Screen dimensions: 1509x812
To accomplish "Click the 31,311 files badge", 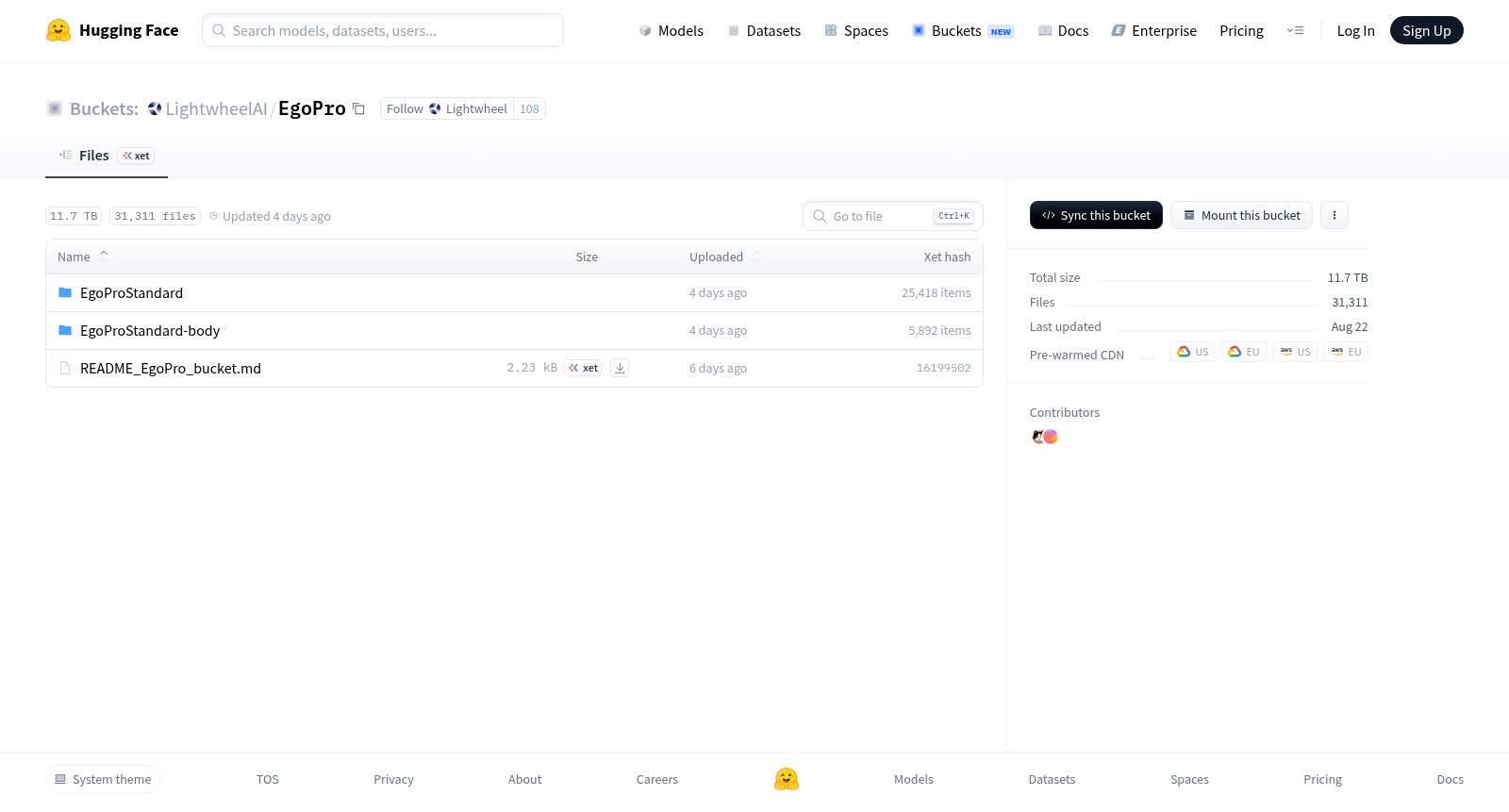I will tap(156, 216).
